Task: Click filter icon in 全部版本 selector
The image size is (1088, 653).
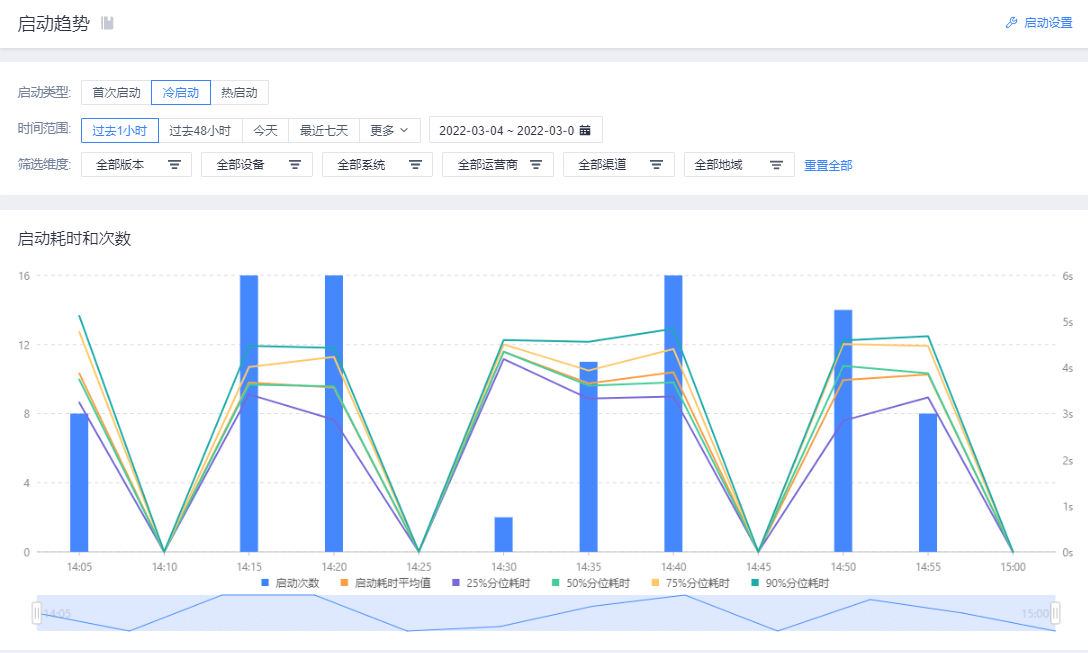Action: click(174, 165)
